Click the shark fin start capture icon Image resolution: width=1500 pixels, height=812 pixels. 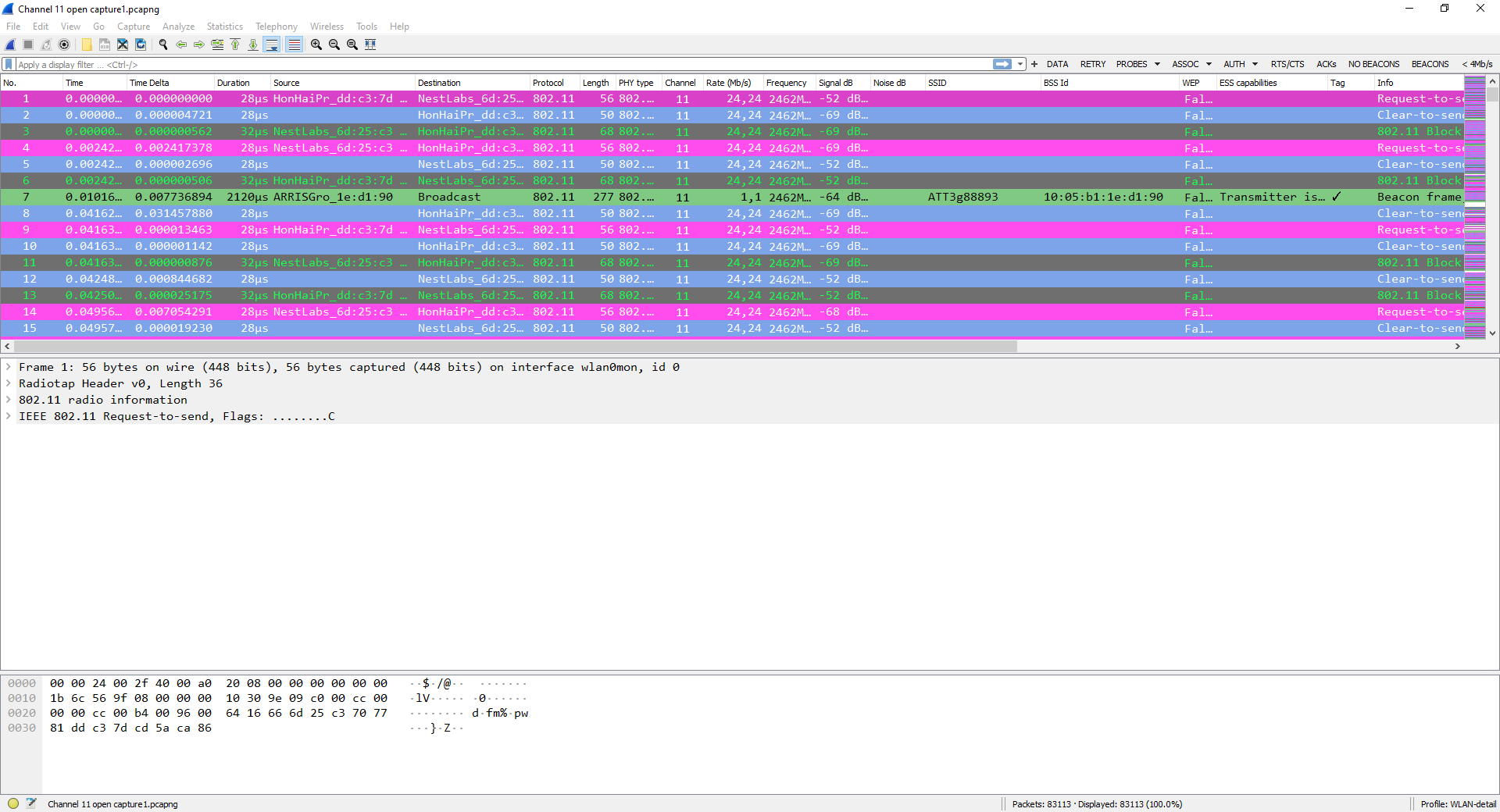(10, 45)
